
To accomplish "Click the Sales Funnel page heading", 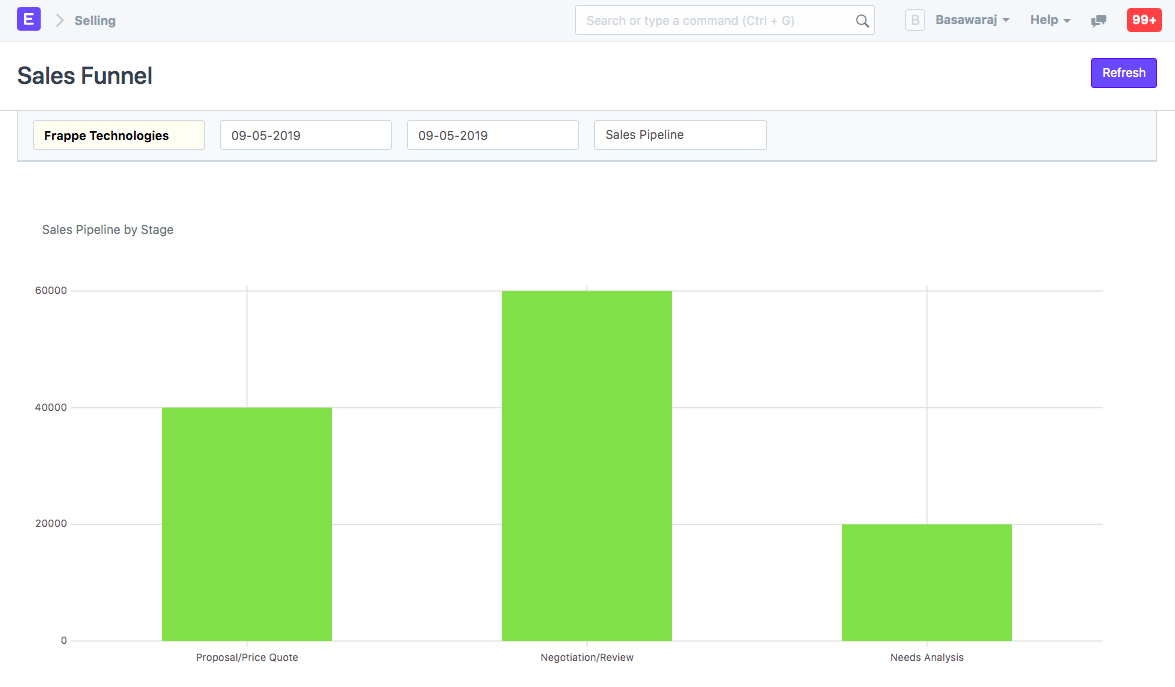I will pyautogui.click(x=84, y=75).
